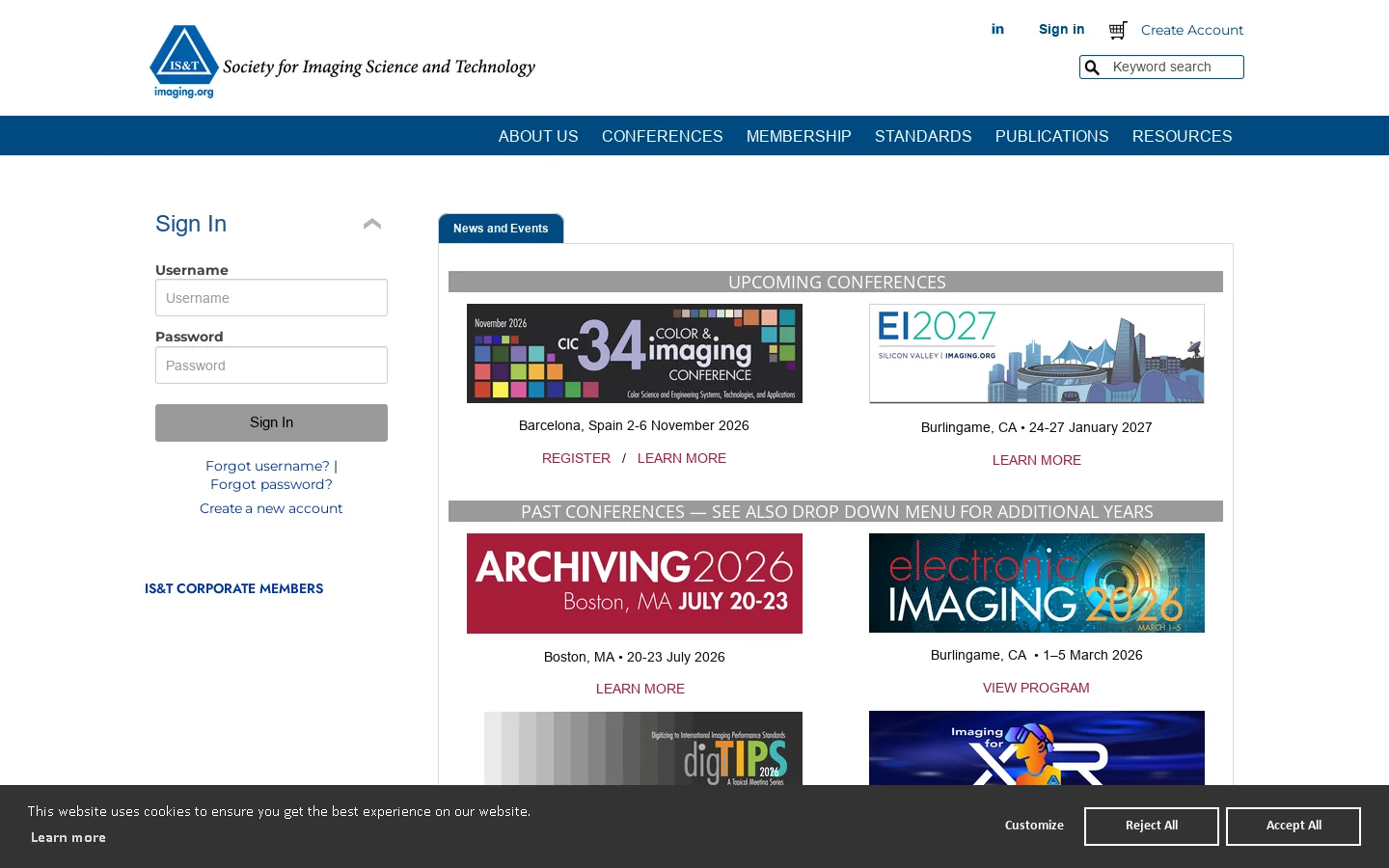Open the MEMBERSHIP menu
The image size is (1389, 868).
coord(799,136)
